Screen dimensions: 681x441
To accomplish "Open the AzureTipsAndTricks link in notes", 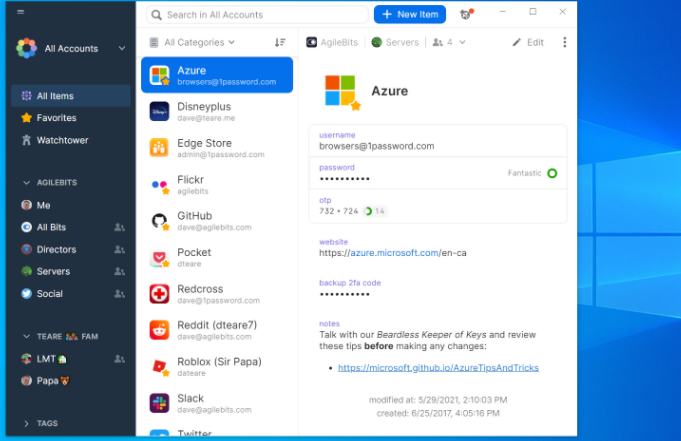I will [x=438, y=368].
